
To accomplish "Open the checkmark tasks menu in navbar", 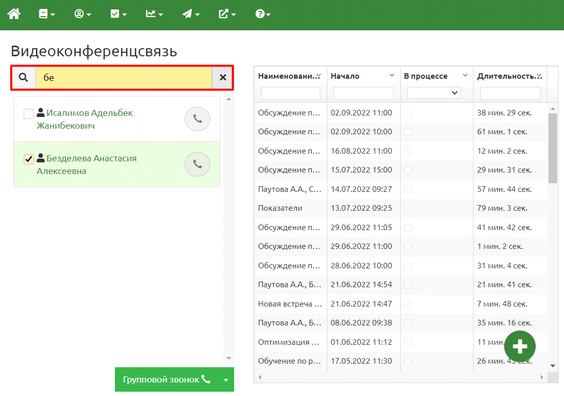I will coord(118,14).
